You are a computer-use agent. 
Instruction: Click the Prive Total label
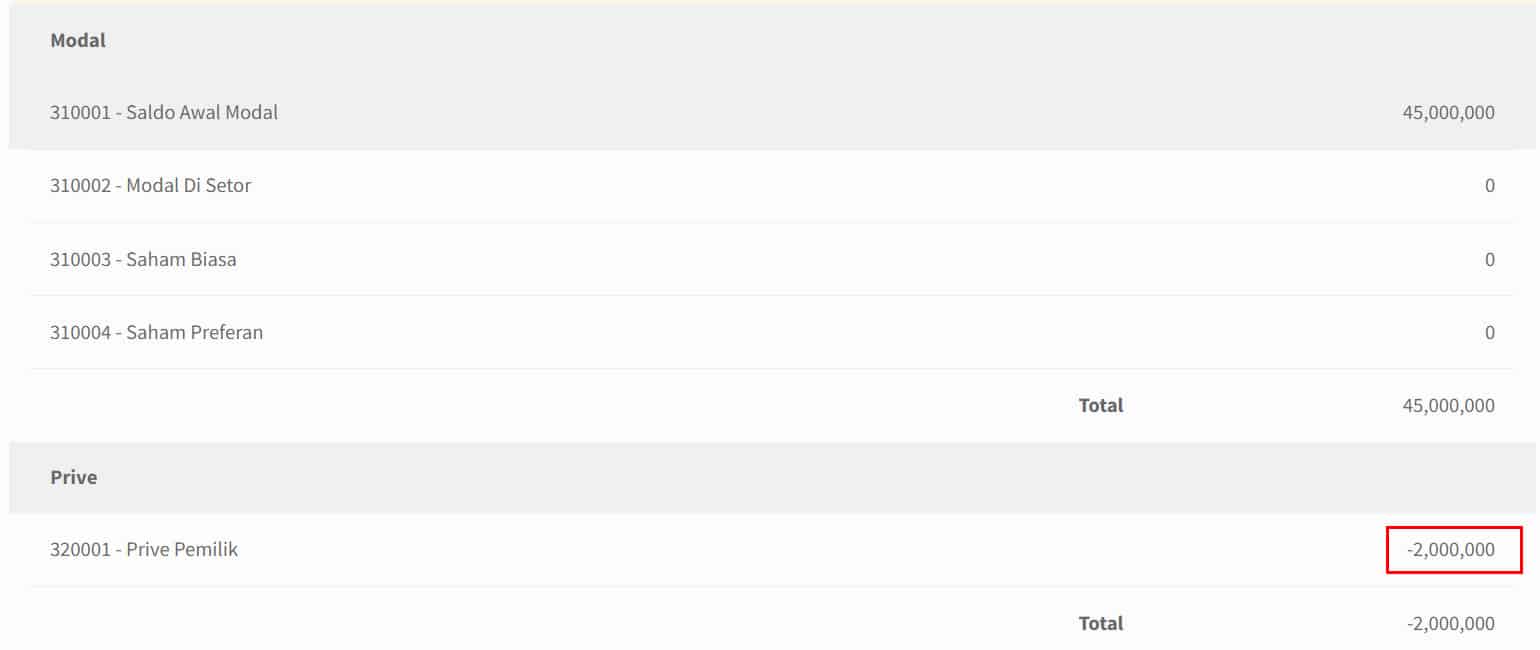(x=1101, y=623)
